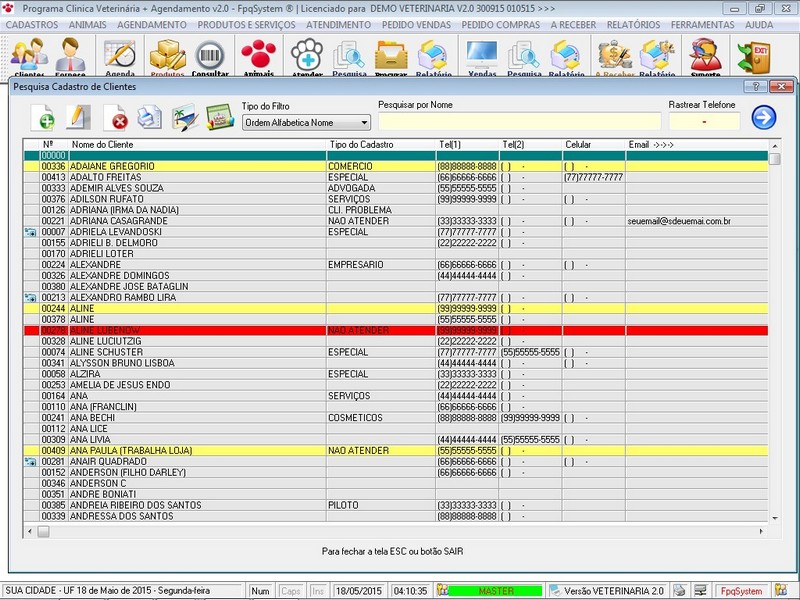This screenshot has width=800, height=600.
Task: Click the Atender paw with cross icon
Action: (x=307, y=56)
